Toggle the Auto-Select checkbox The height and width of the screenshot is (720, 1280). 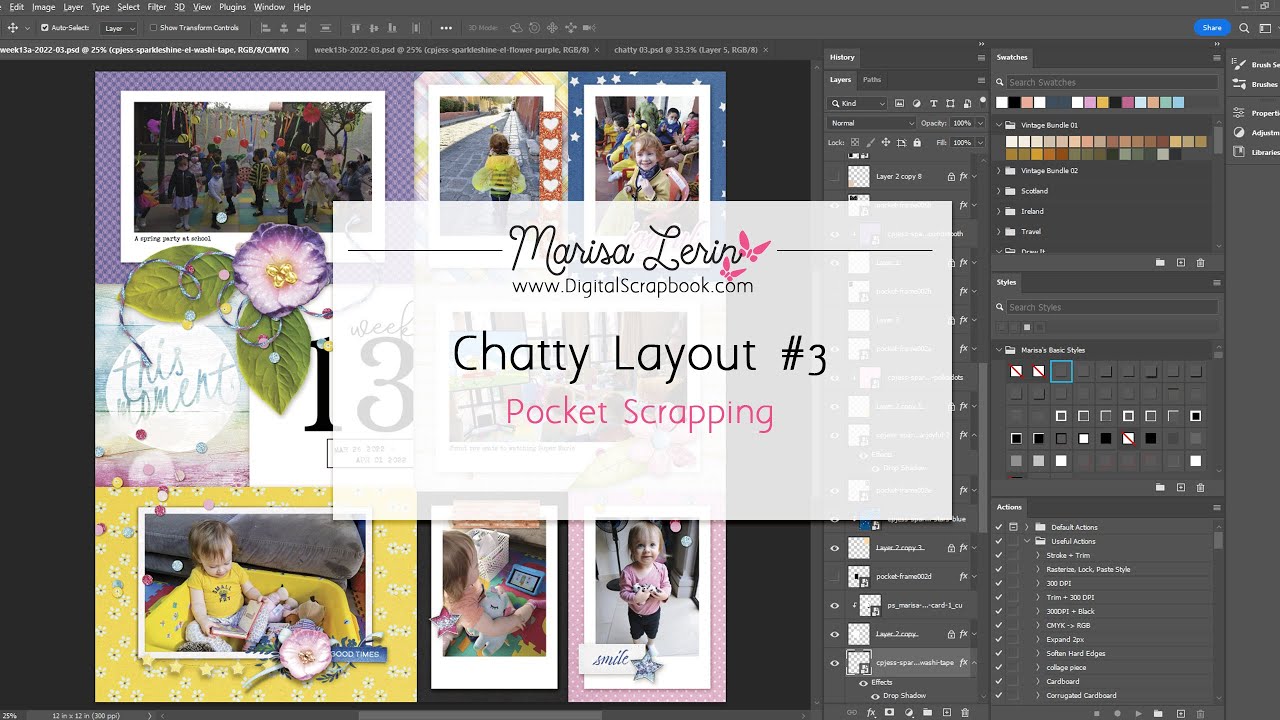(x=44, y=28)
